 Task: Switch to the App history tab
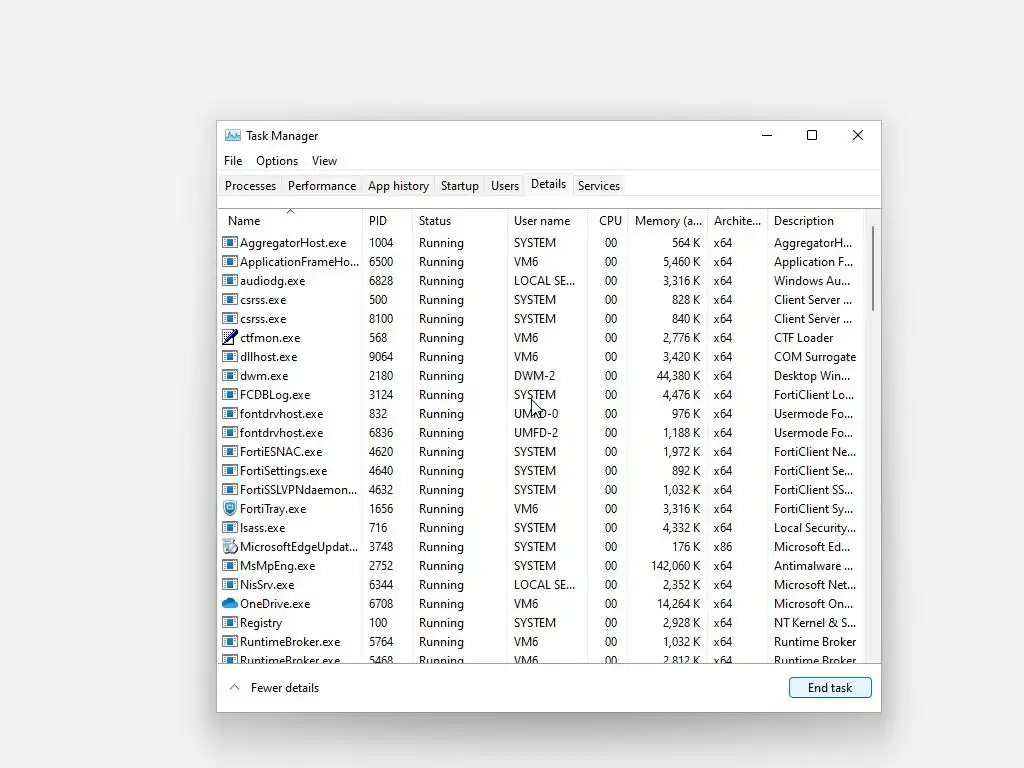point(398,185)
